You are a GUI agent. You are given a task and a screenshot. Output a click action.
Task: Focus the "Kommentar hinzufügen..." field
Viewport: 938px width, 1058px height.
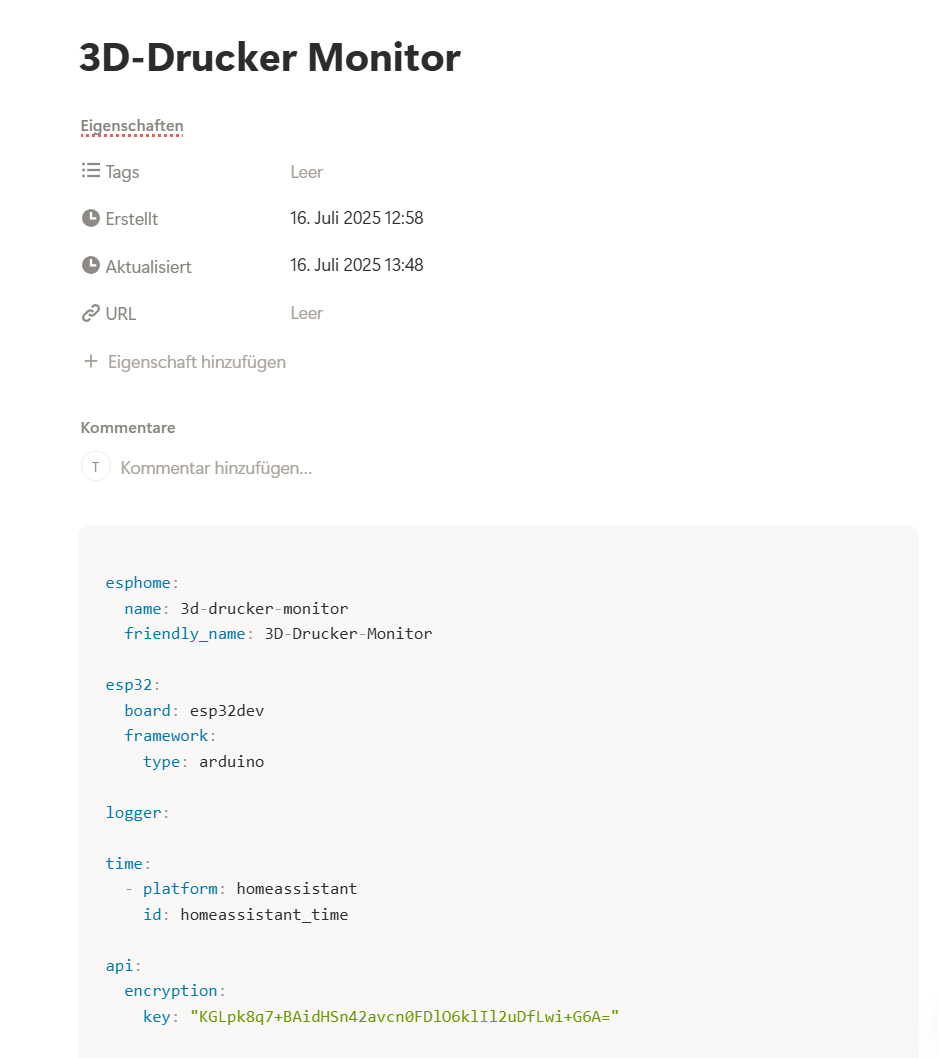(x=216, y=468)
